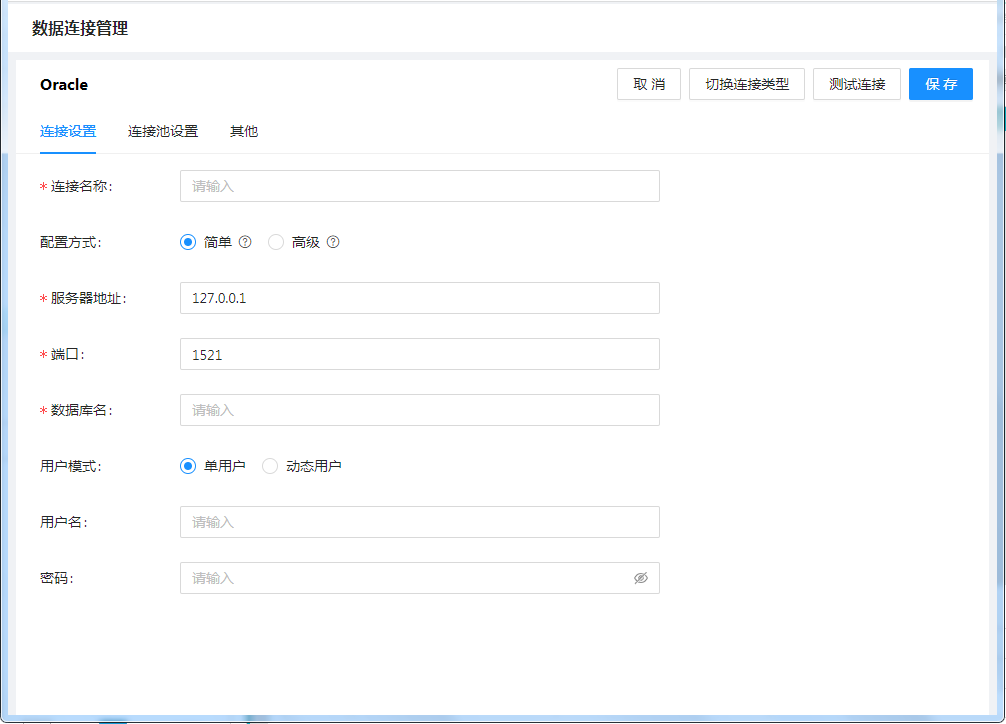
Task: Click into the 密码 input field
Action: [400, 578]
